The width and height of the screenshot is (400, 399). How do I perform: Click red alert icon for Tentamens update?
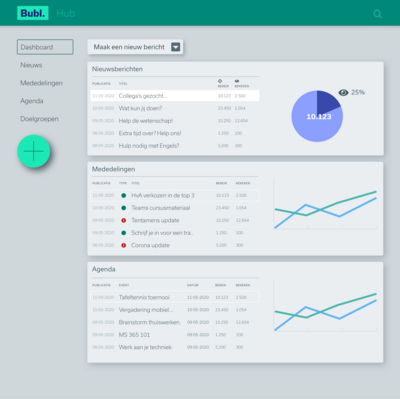[124, 220]
